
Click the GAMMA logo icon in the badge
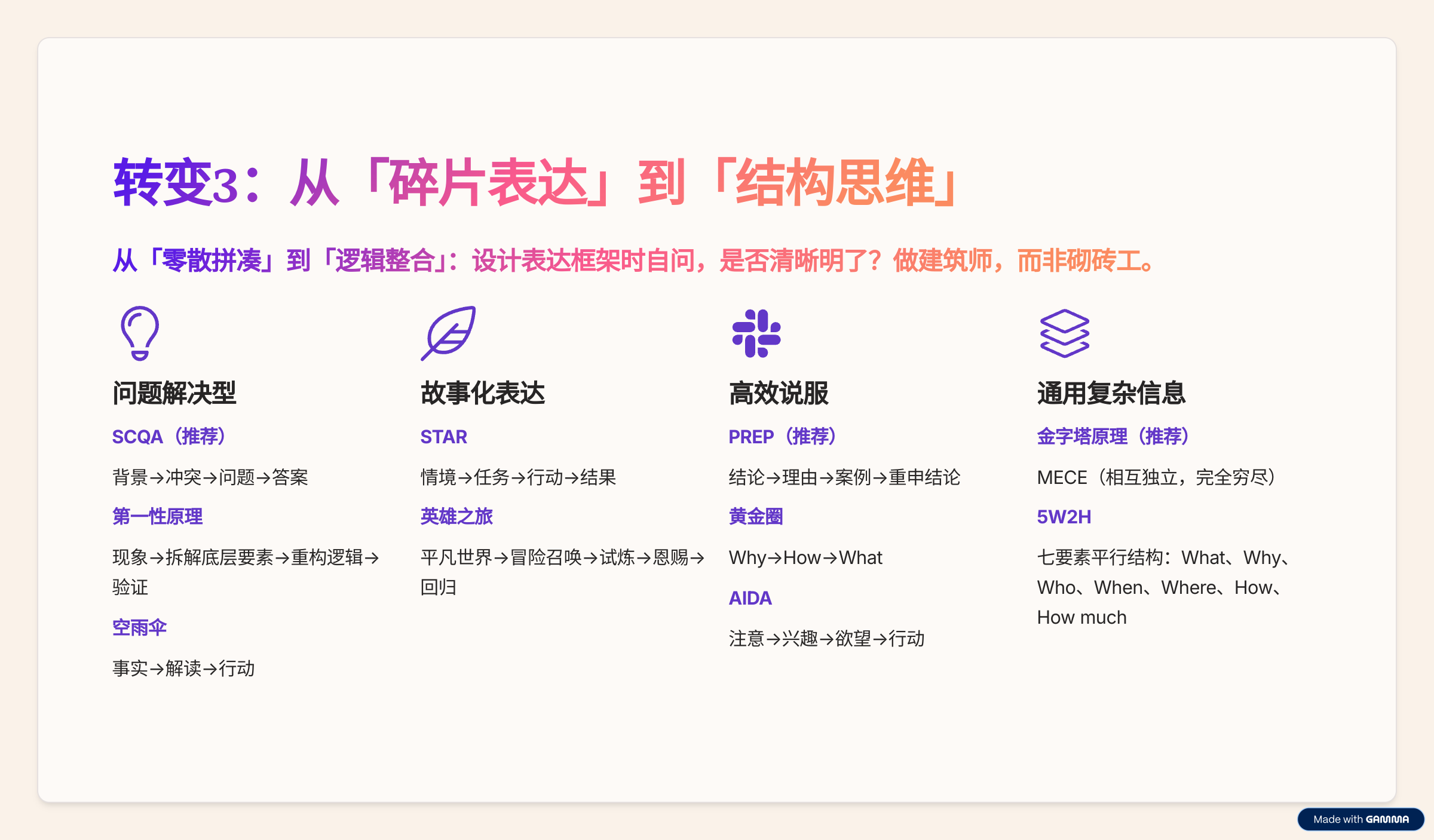point(1386,819)
